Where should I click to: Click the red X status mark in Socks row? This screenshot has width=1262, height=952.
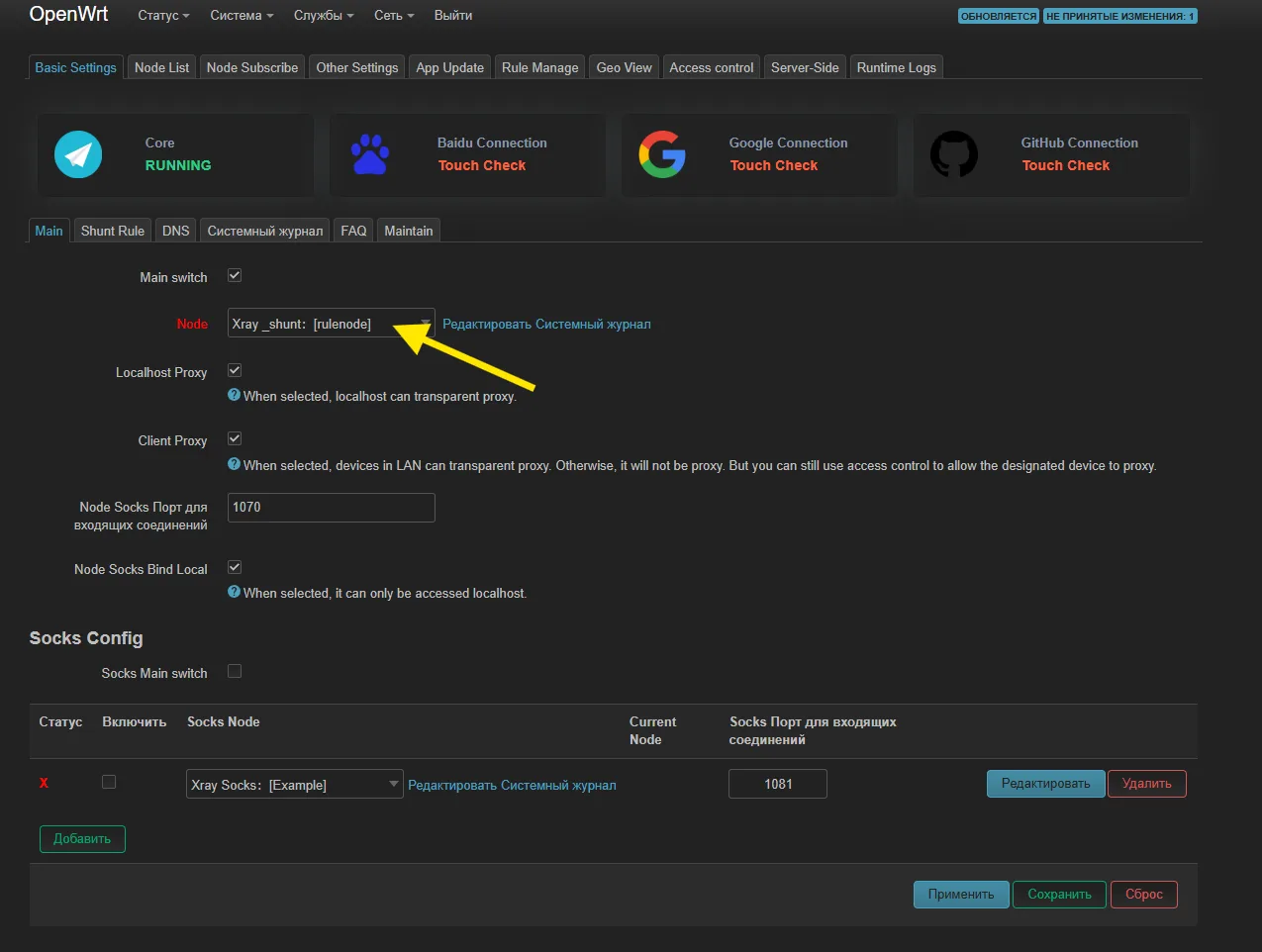coord(44,783)
